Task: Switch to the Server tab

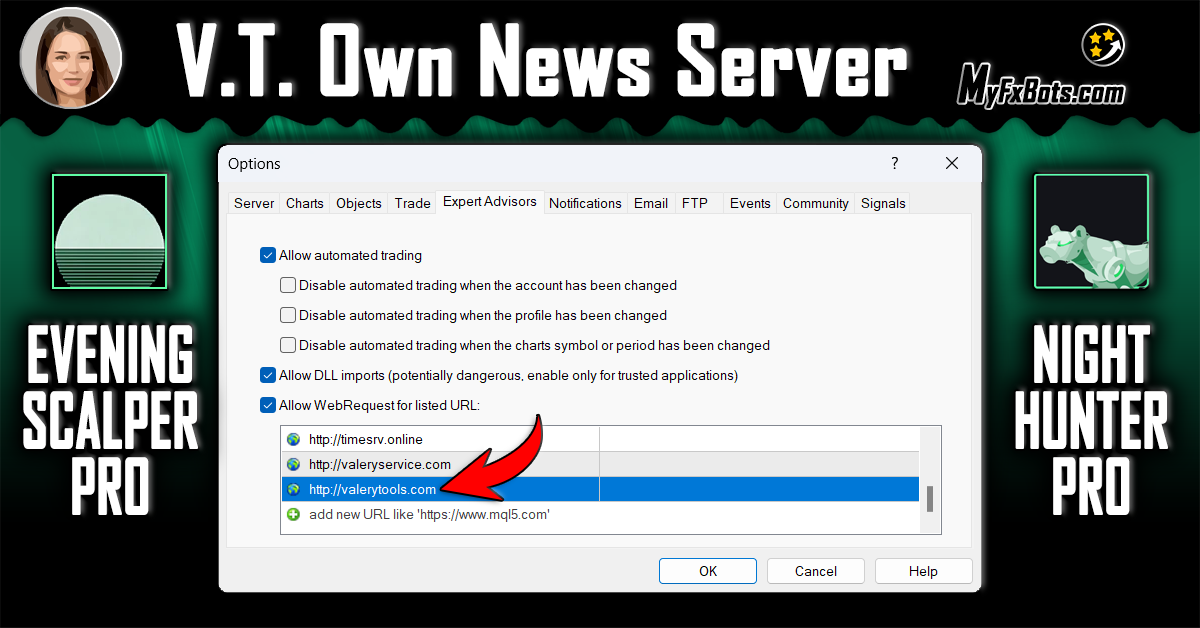Action: coord(254,203)
